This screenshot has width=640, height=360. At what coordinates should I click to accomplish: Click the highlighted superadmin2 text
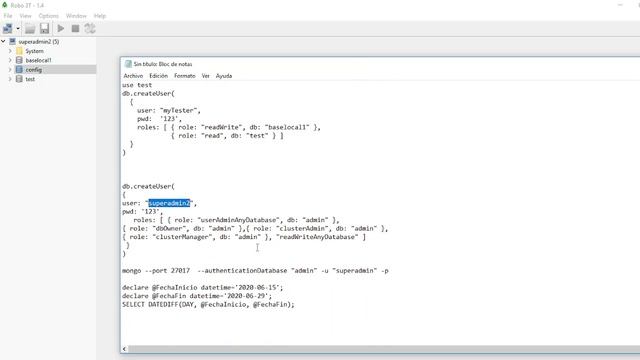click(169, 203)
